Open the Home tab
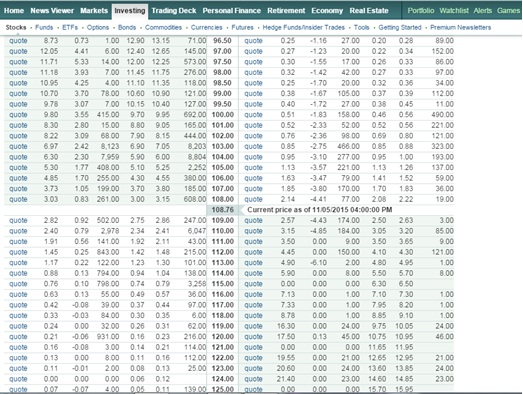Viewport: 523px width, 394px height. tap(14, 11)
